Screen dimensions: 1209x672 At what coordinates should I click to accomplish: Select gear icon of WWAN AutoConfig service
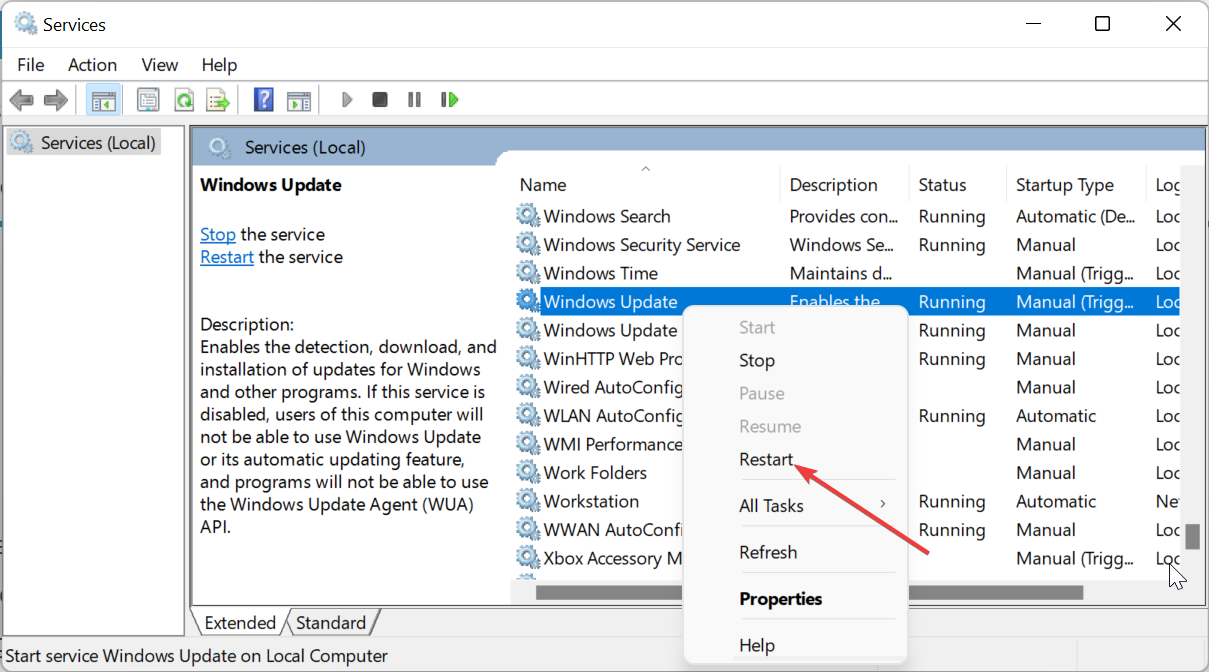tap(528, 530)
